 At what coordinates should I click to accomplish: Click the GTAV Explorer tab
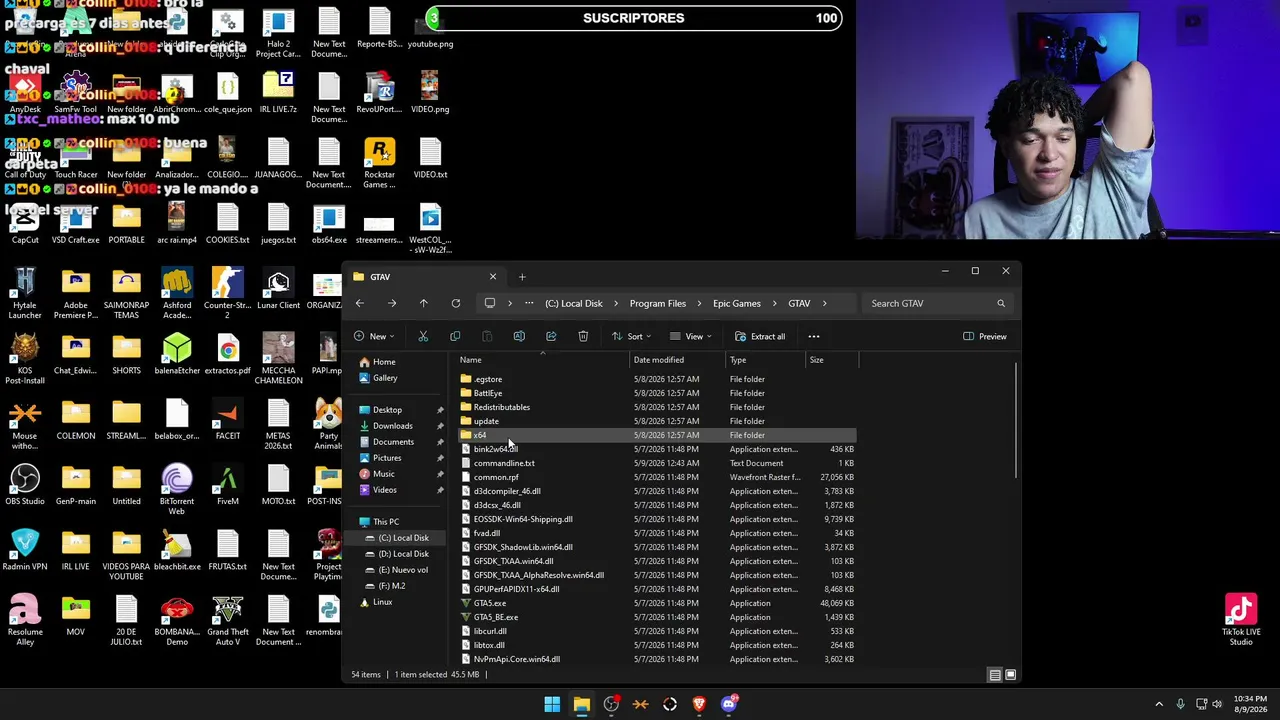click(x=424, y=277)
